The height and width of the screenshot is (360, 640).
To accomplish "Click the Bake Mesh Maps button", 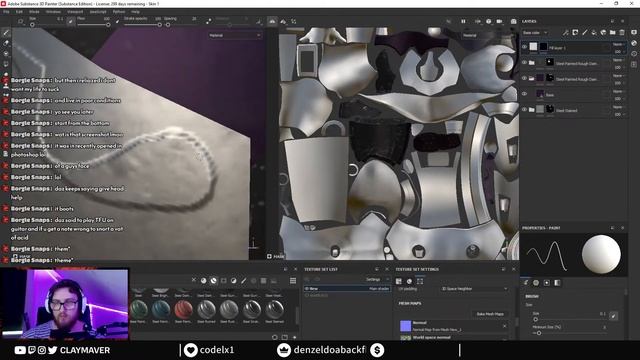I will click(x=490, y=314).
